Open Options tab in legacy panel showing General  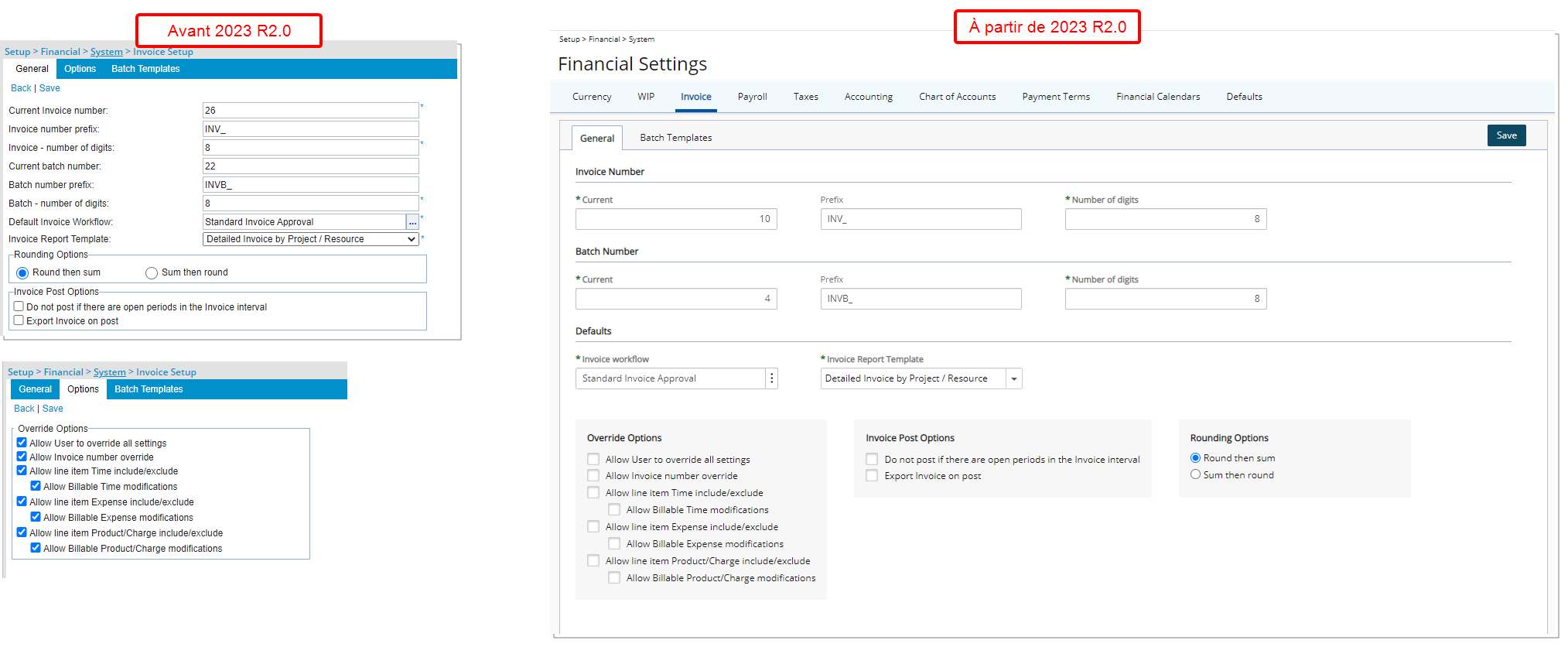click(x=80, y=69)
